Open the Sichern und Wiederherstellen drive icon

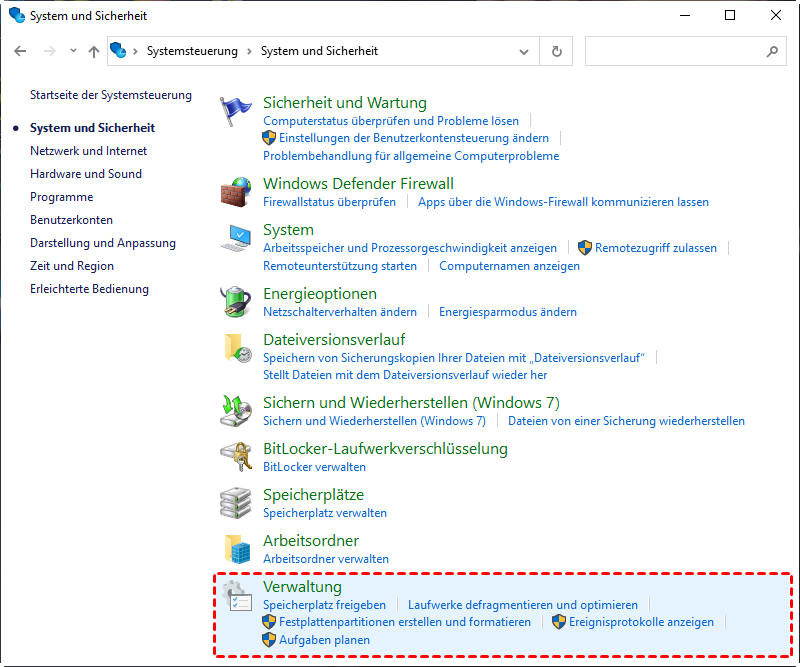tap(236, 411)
